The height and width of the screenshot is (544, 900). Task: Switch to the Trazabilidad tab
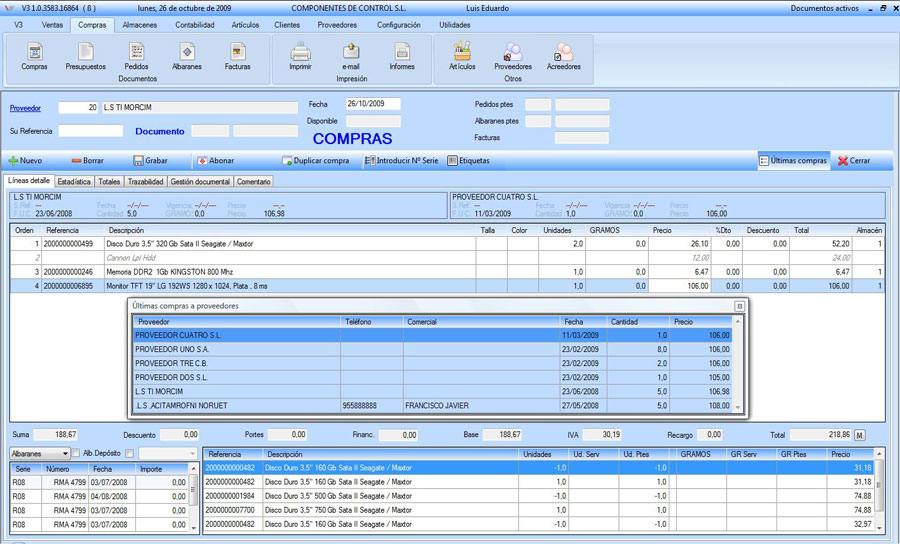pyautogui.click(x=145, y=181)
